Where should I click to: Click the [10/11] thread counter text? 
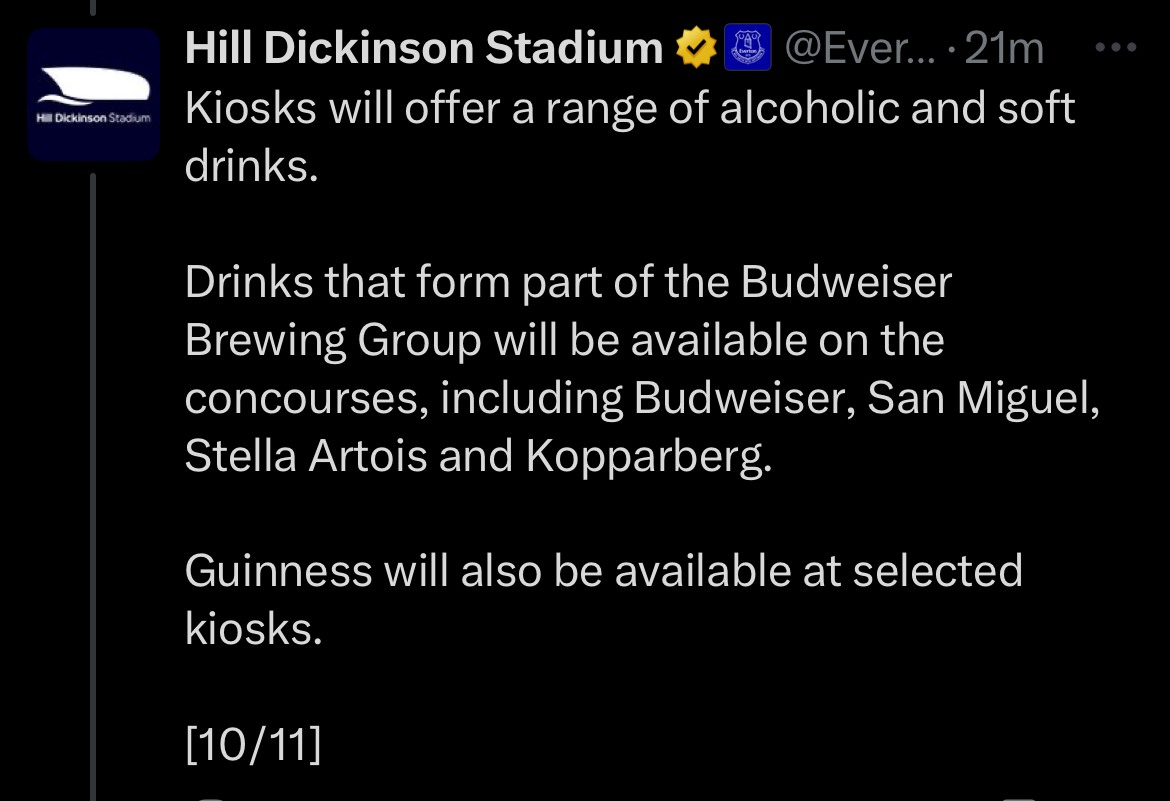tap(253, 746)
